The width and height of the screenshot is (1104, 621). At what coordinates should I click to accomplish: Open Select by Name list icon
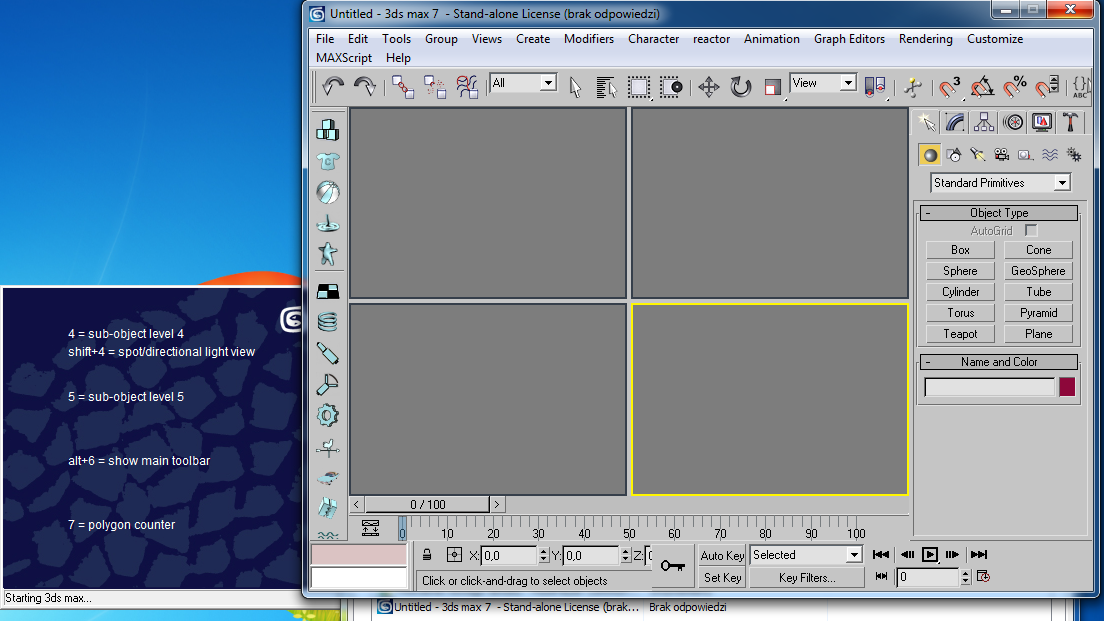606,87
